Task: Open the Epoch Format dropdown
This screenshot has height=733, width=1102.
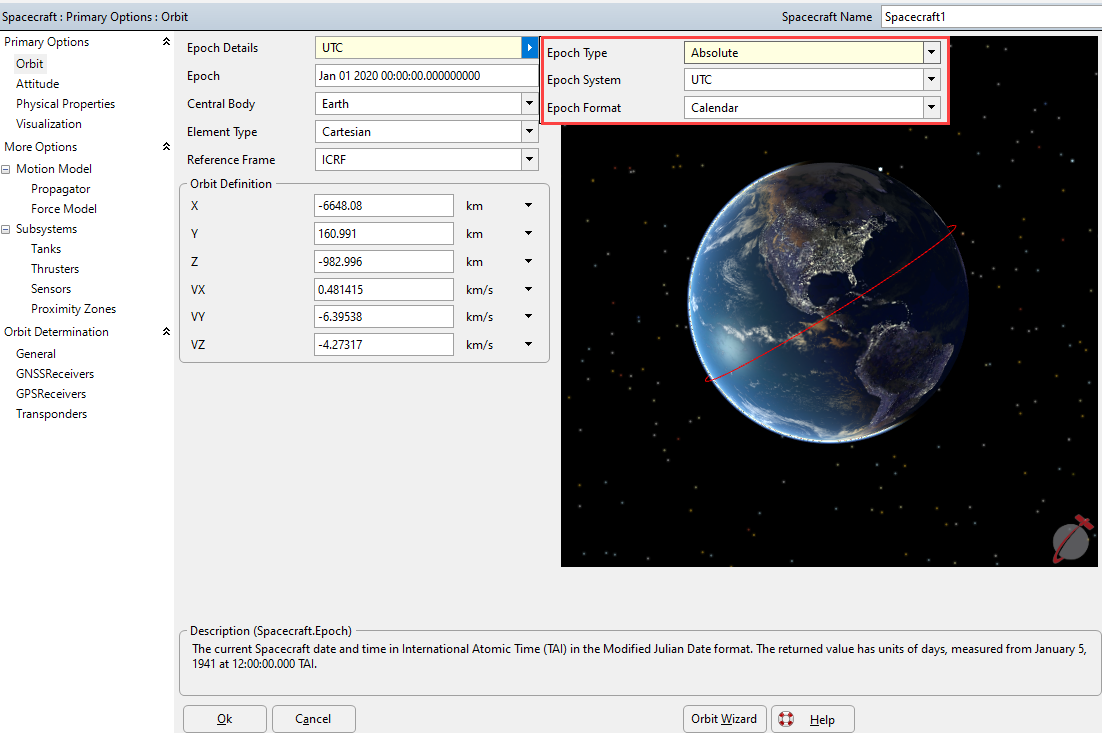Action: point(932,108)
